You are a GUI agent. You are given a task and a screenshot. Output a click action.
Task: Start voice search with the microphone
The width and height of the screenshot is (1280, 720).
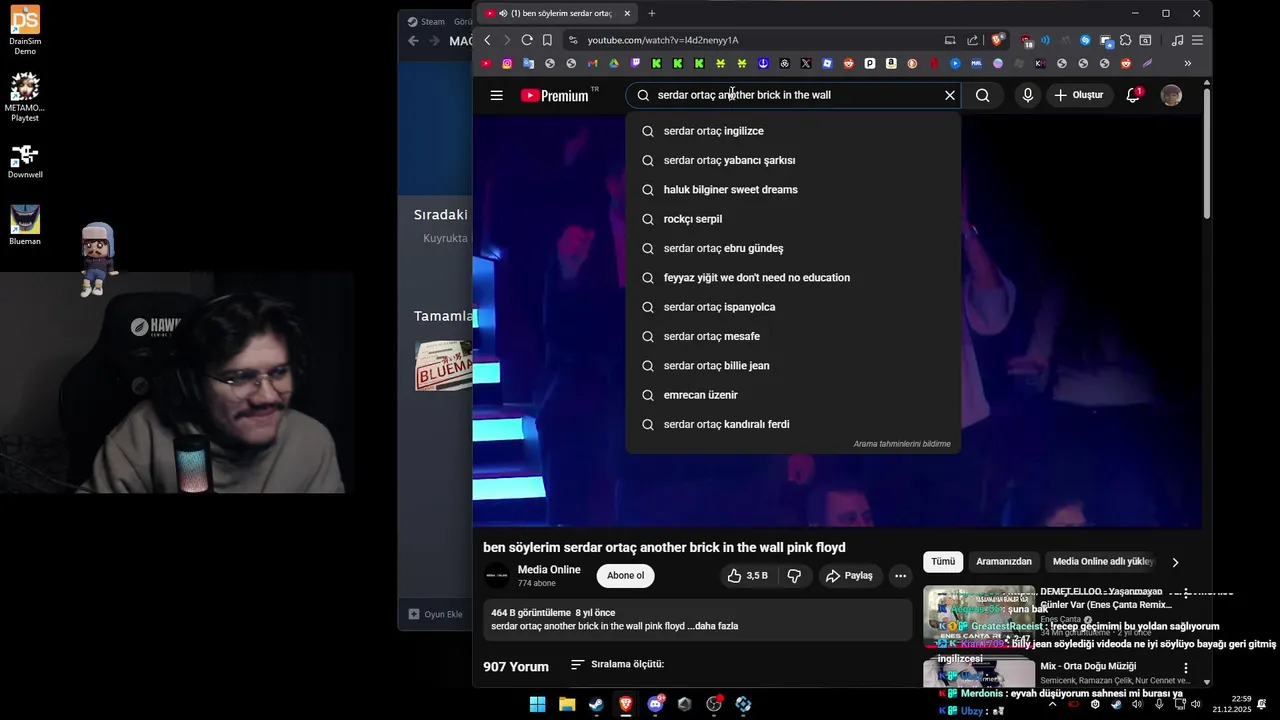1027,95
